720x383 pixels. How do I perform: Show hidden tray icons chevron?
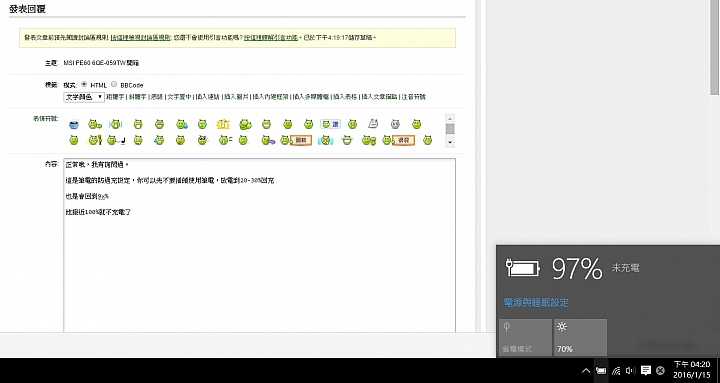(586, 371)
